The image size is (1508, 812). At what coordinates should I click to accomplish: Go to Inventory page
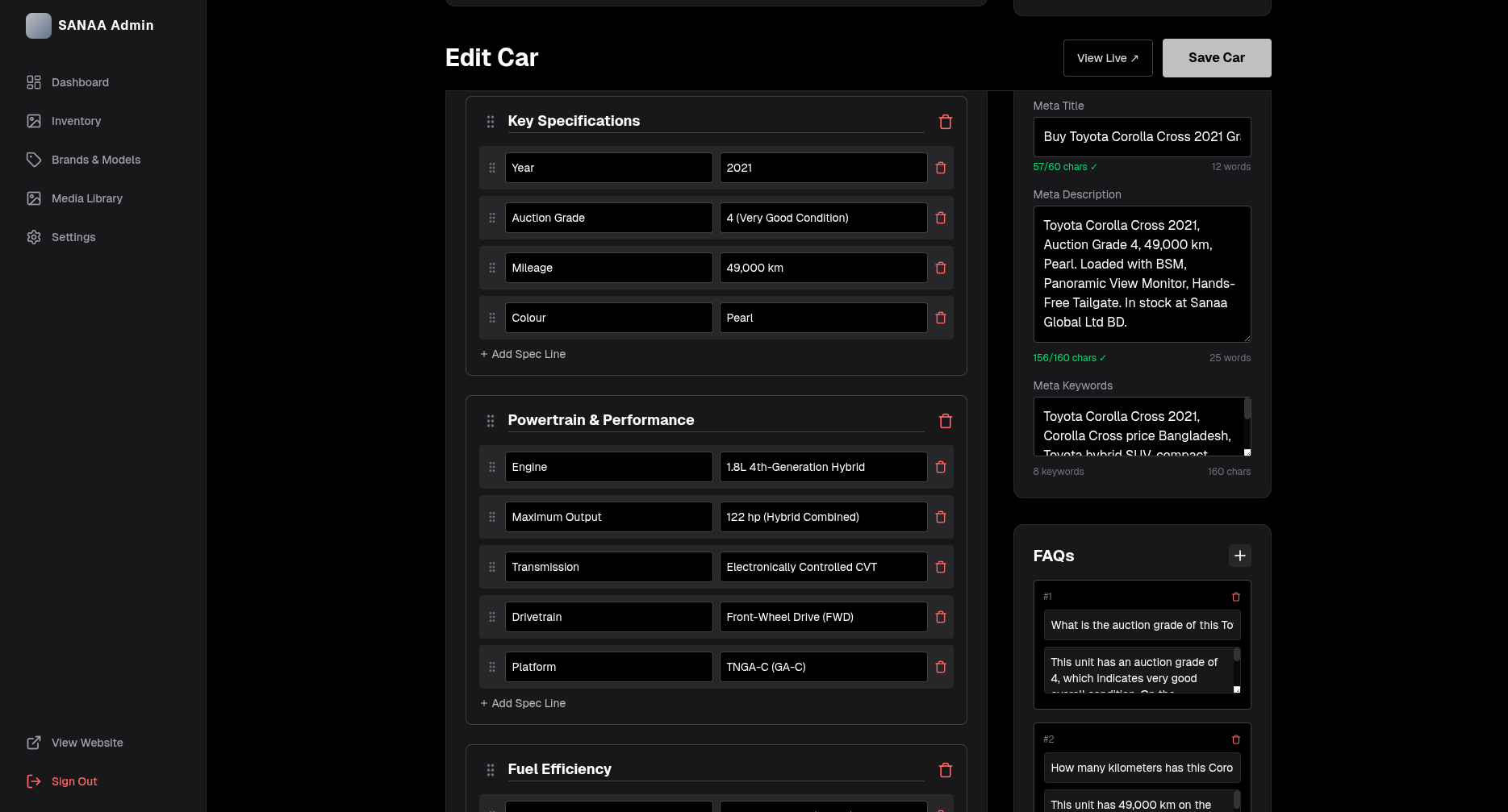point(76,121)
